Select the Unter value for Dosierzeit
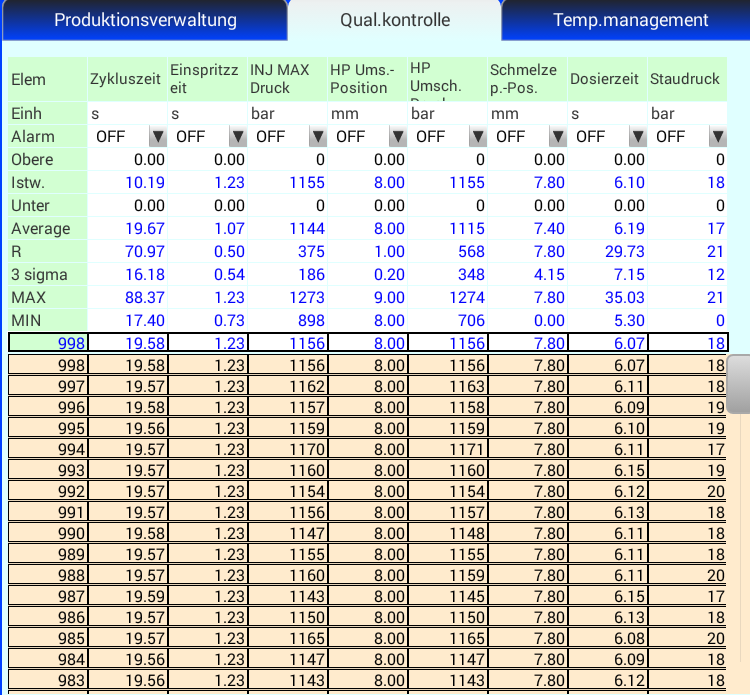 click(608, 206)
